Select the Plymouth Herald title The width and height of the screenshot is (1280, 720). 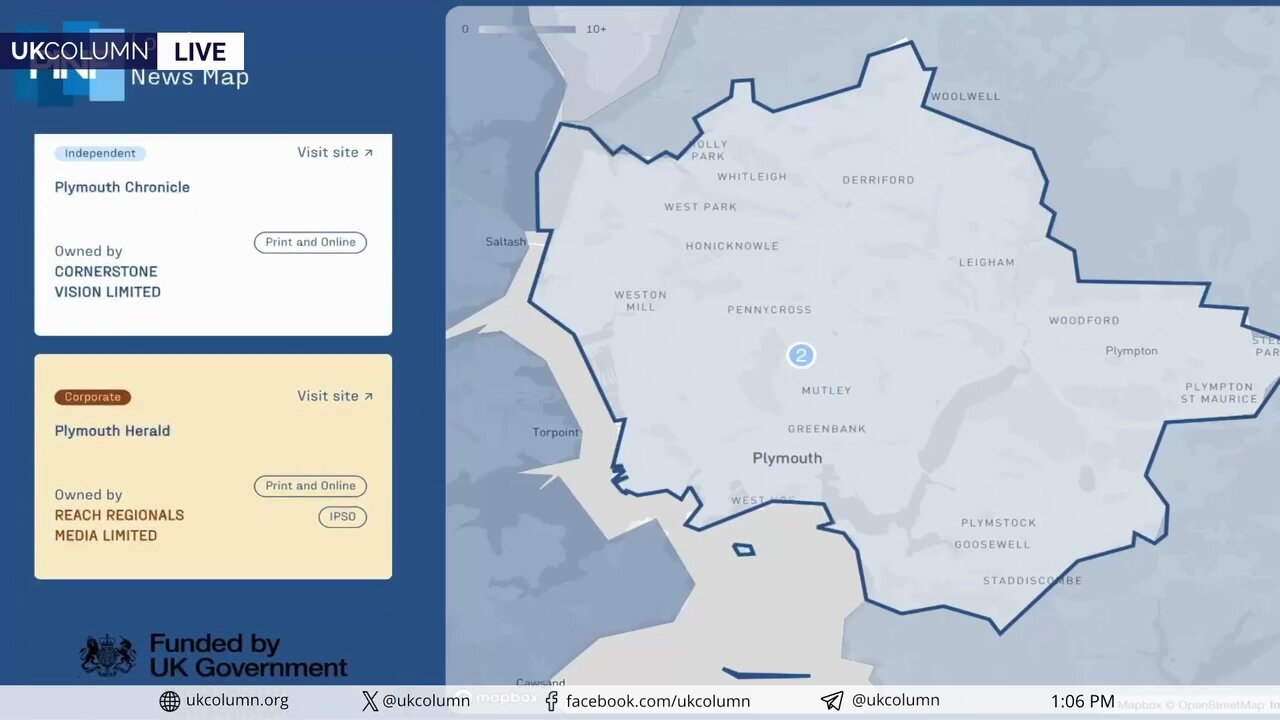(112, 431)
